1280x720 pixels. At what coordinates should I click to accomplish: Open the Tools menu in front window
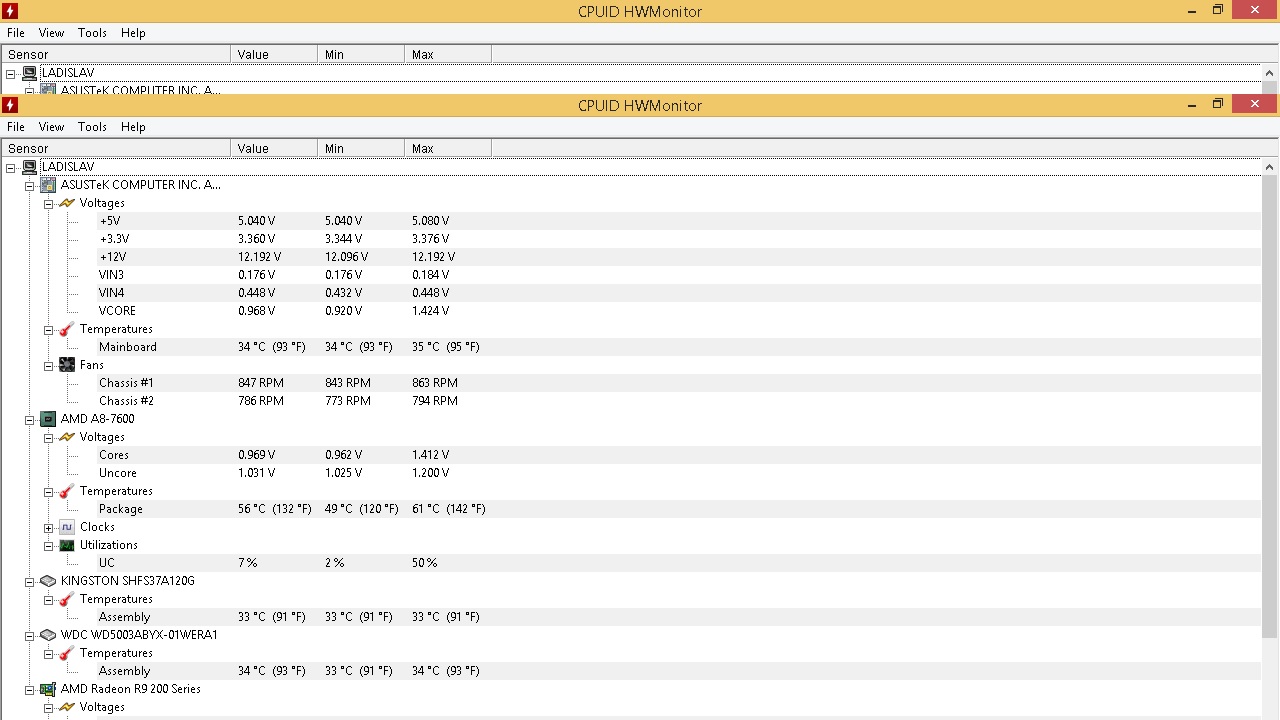coord(92,127)
